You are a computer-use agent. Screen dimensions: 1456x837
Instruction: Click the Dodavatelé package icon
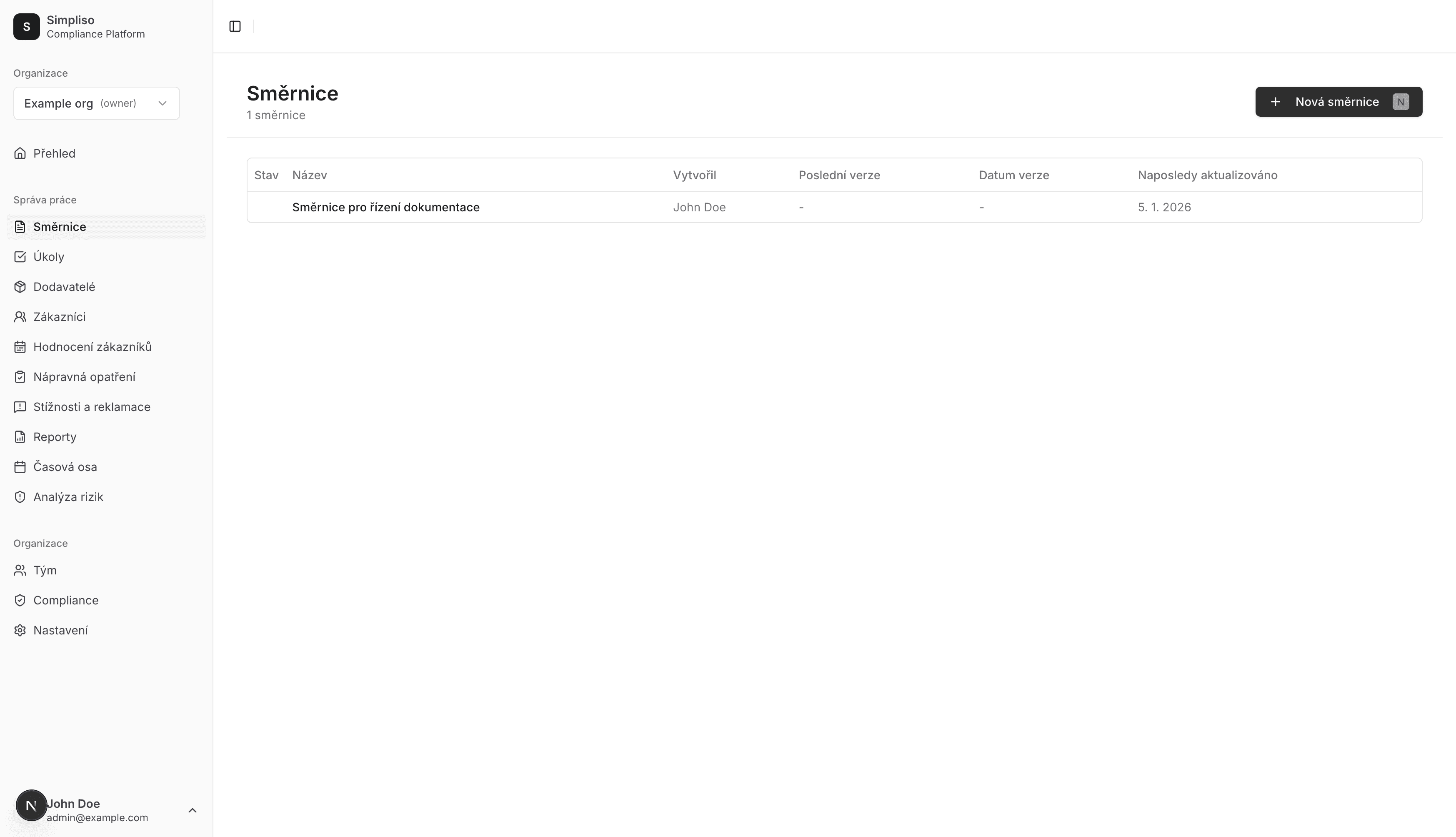[x=20, y=287]
